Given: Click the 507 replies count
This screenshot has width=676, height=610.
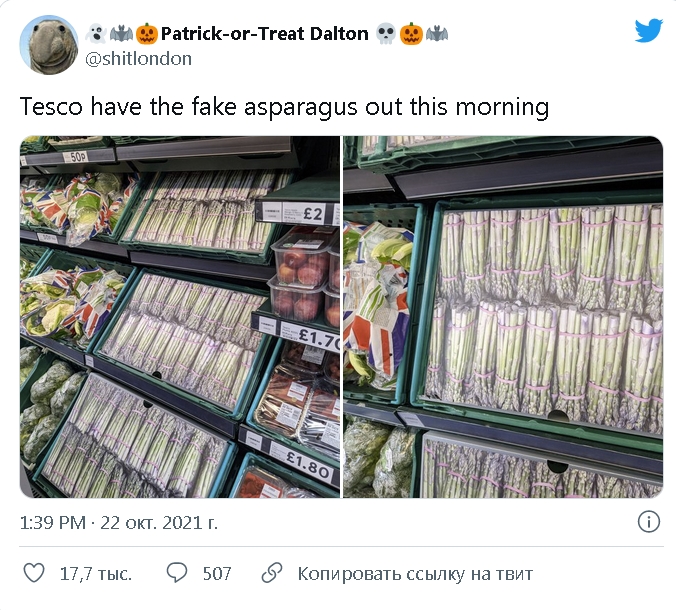Looking at the screenshot, I should click(217, 573).
